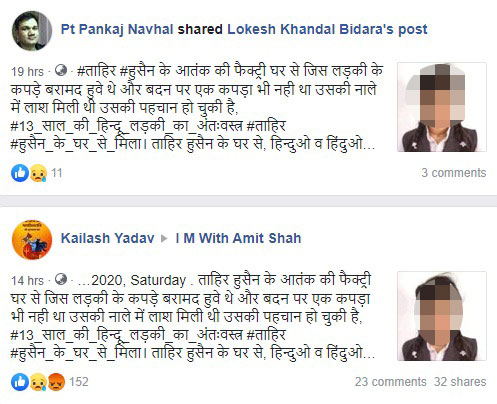The width and height of the screenshot is (497, 404).
Task: Click the sad reaction icon on first post
Action: pyautogui.click(x=38, y=173)
